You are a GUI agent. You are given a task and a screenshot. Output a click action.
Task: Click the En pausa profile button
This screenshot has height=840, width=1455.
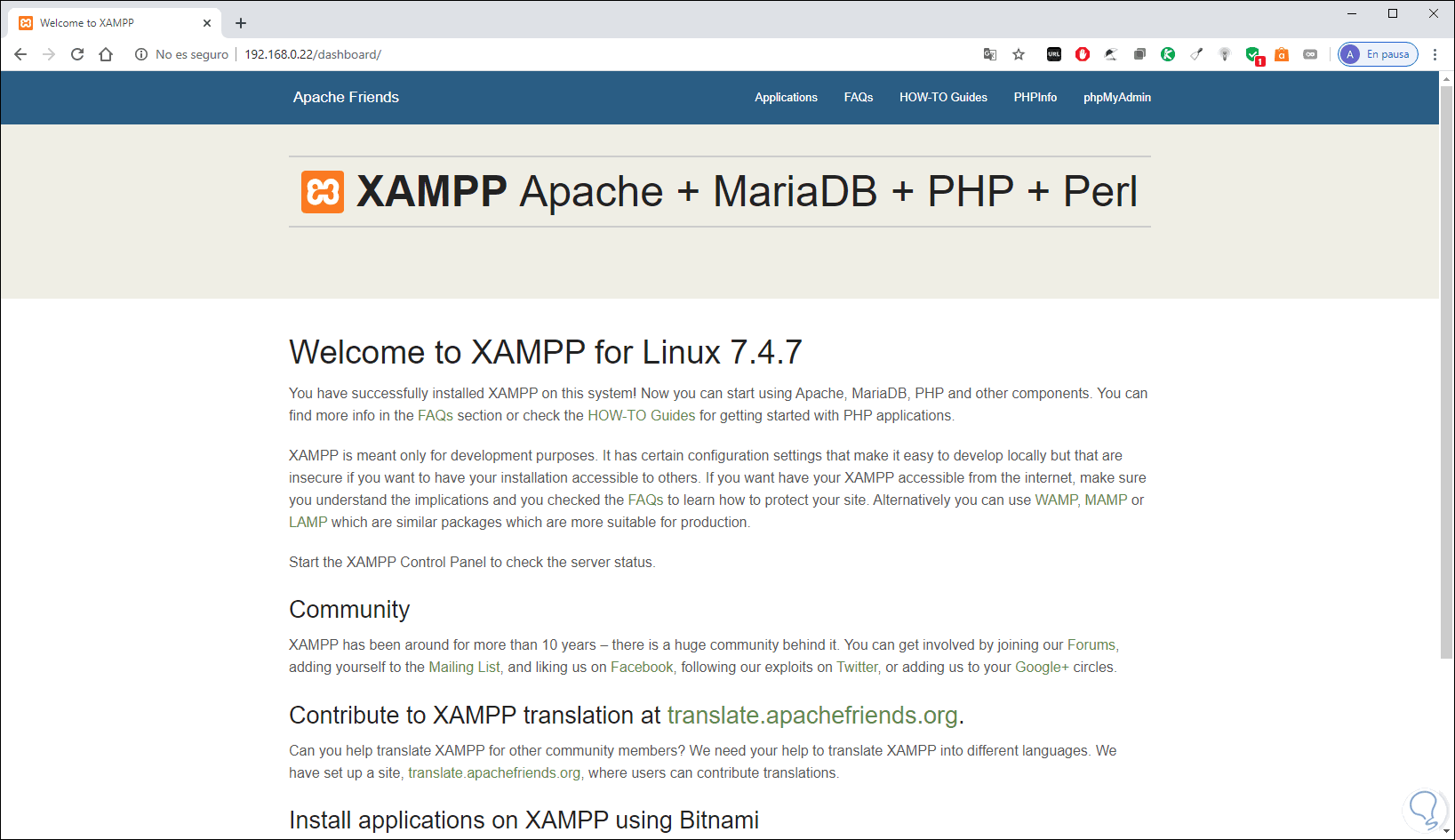coord(1379,54)
